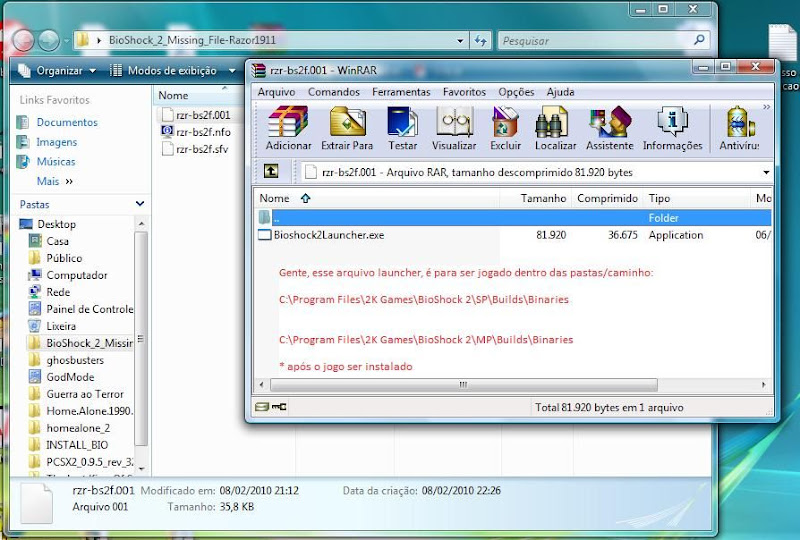This screenshot has height=540, width=800.
Task: Expand Mais favorite links
Action: coord(55,181)
